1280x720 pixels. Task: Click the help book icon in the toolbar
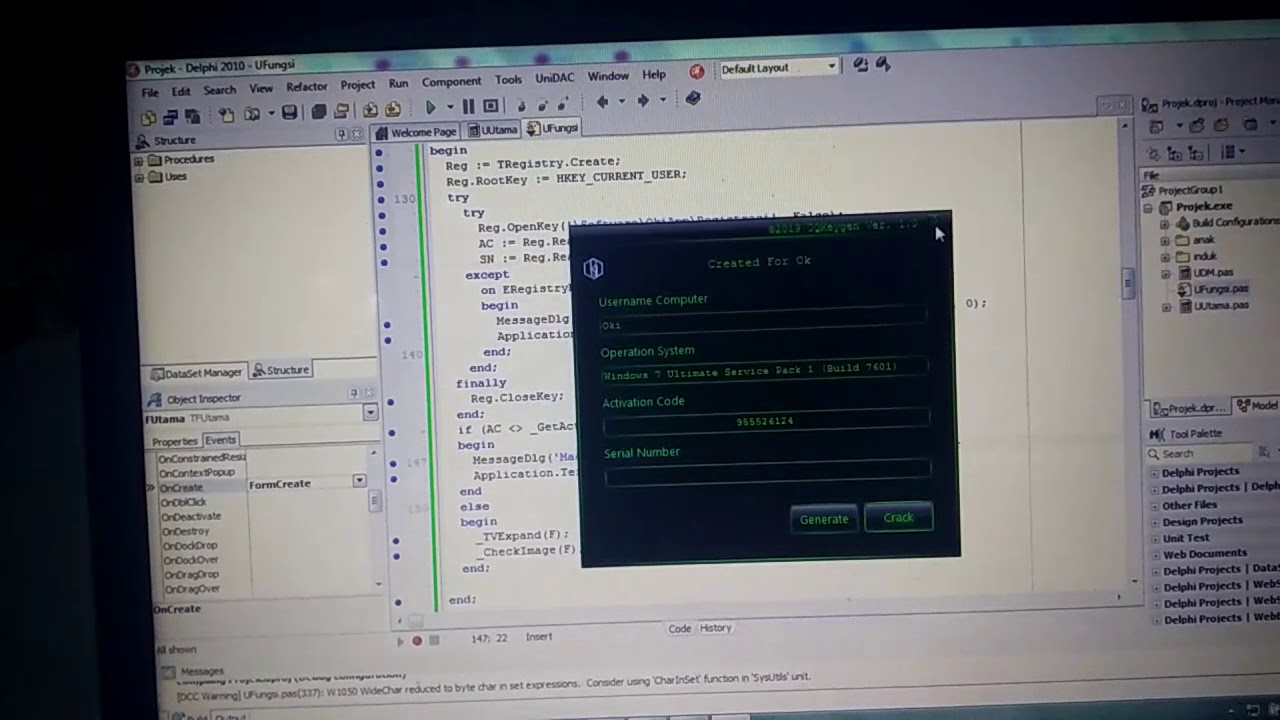coord(693,98)
